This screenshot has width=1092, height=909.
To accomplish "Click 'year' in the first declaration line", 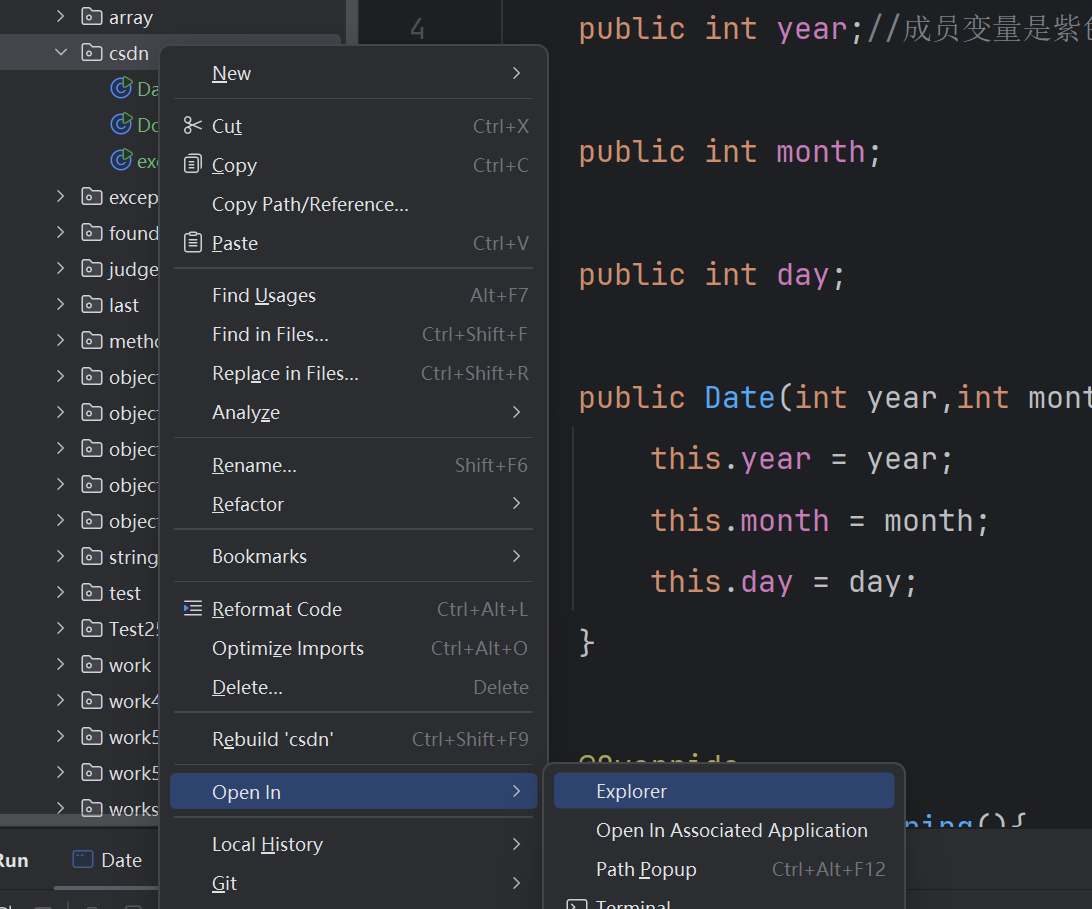I will pyautogui.click(x=812, y=29).
